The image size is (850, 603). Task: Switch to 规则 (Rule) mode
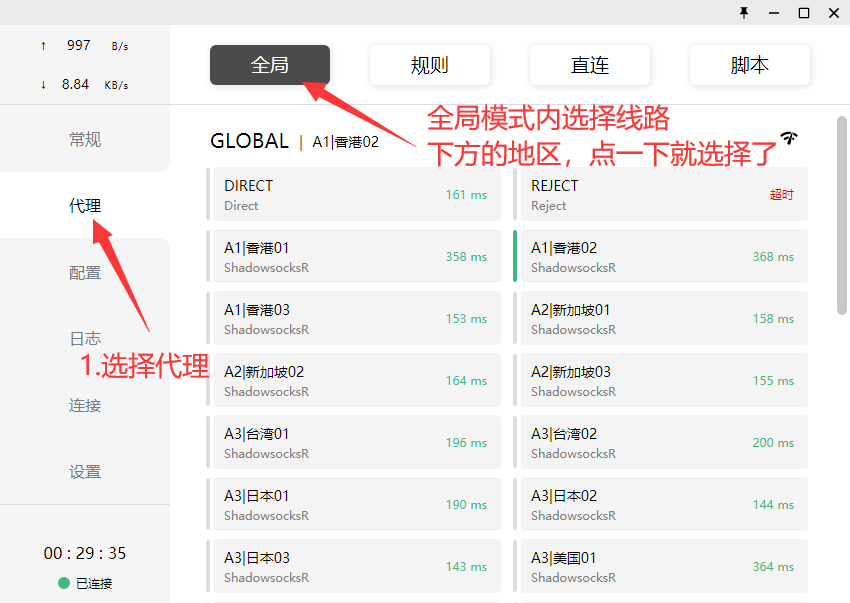click(430, 65)
